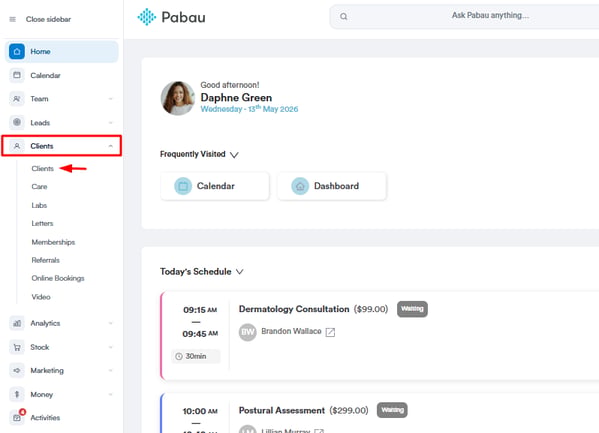This screenshot has width=599, height=433.
Task: Open Brandon Wallace external link icon
Action: (330, 332)
